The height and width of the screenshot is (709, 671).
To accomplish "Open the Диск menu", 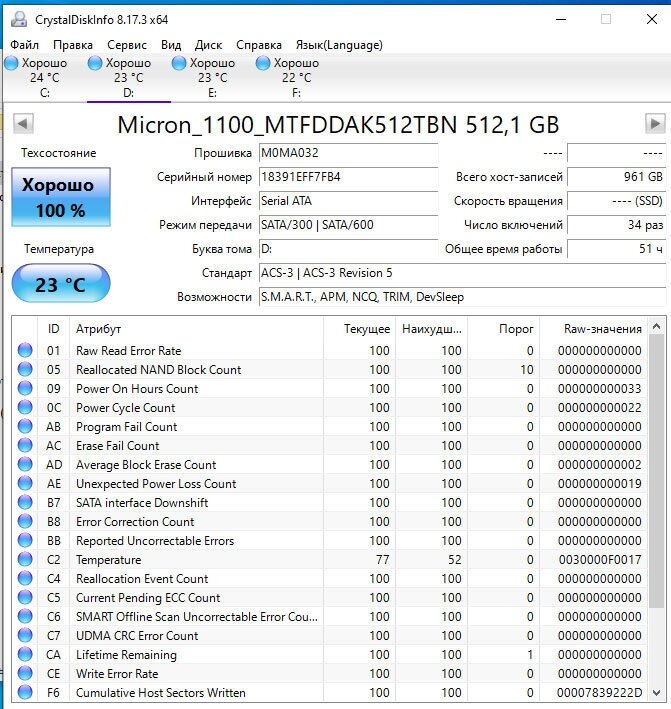I will coord(208,45).
